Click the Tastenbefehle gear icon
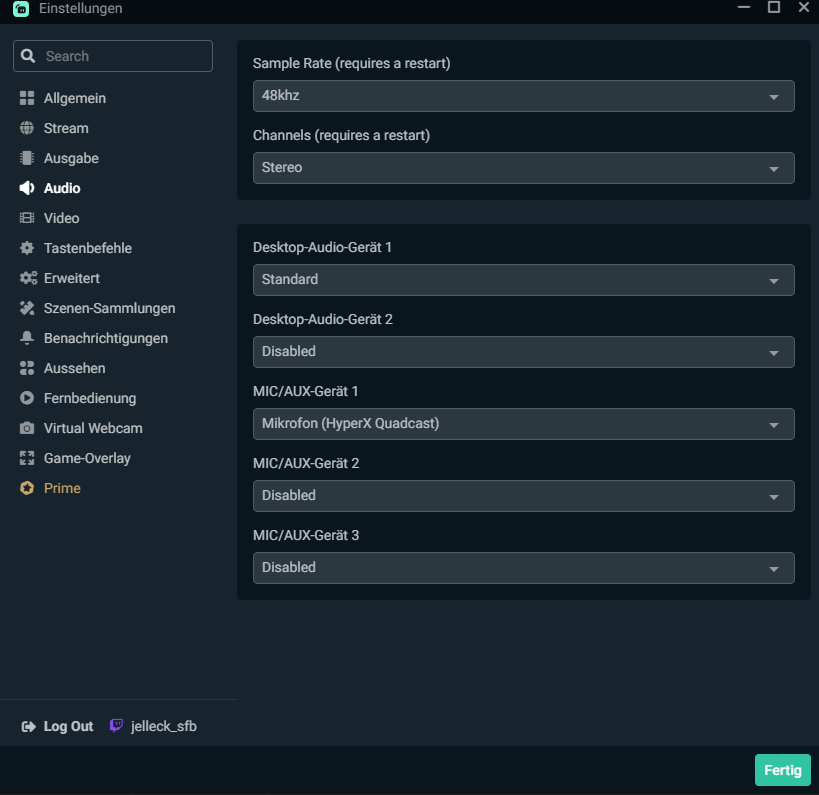Viewport: 819px width, 795px height. coord(27,248)
